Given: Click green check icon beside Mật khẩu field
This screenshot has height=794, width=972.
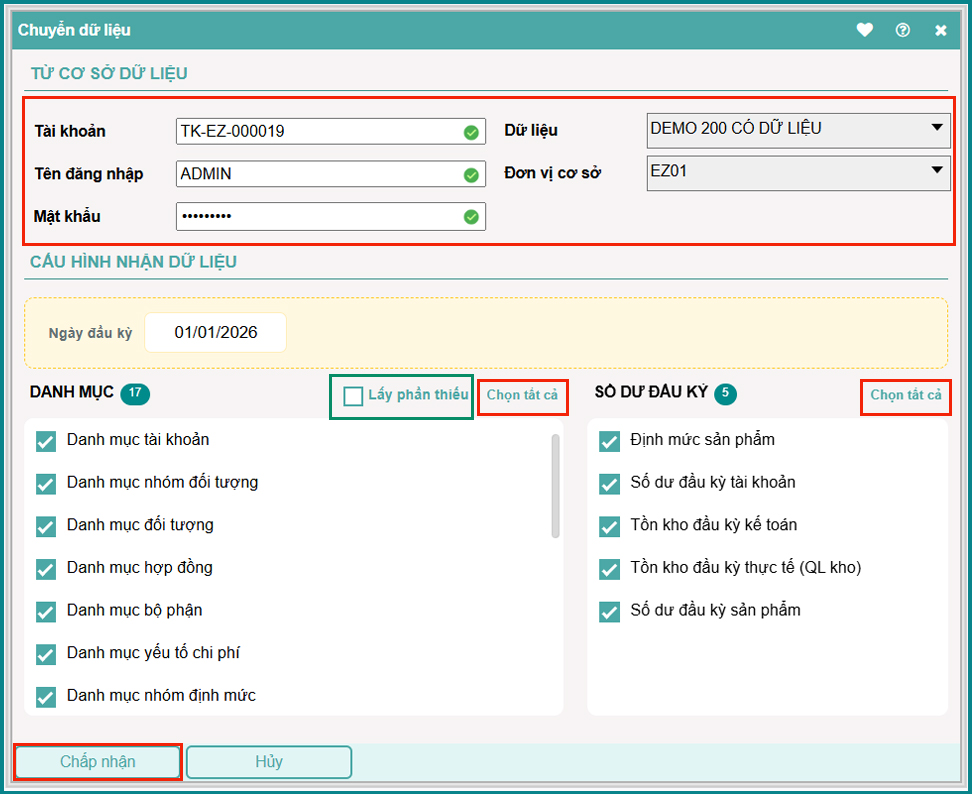Looking at the screenshot, I should click(471, 217).
